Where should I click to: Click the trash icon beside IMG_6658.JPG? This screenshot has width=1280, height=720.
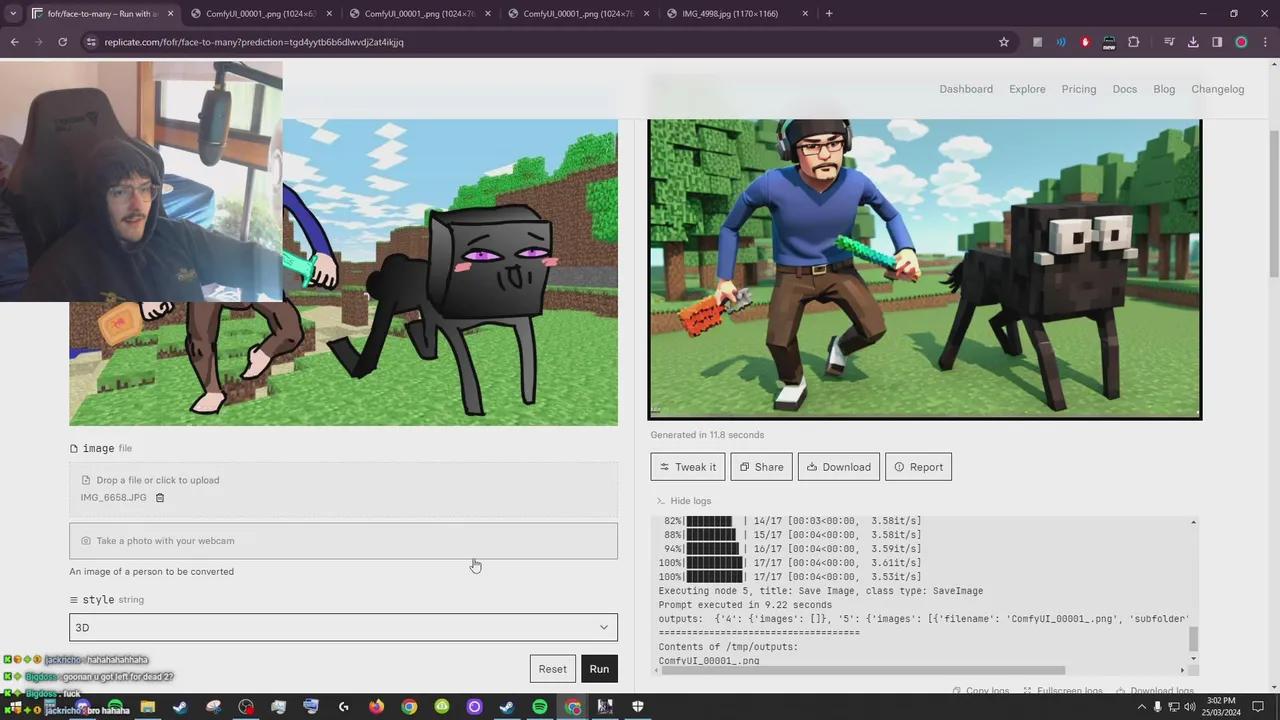coord(160,498)
